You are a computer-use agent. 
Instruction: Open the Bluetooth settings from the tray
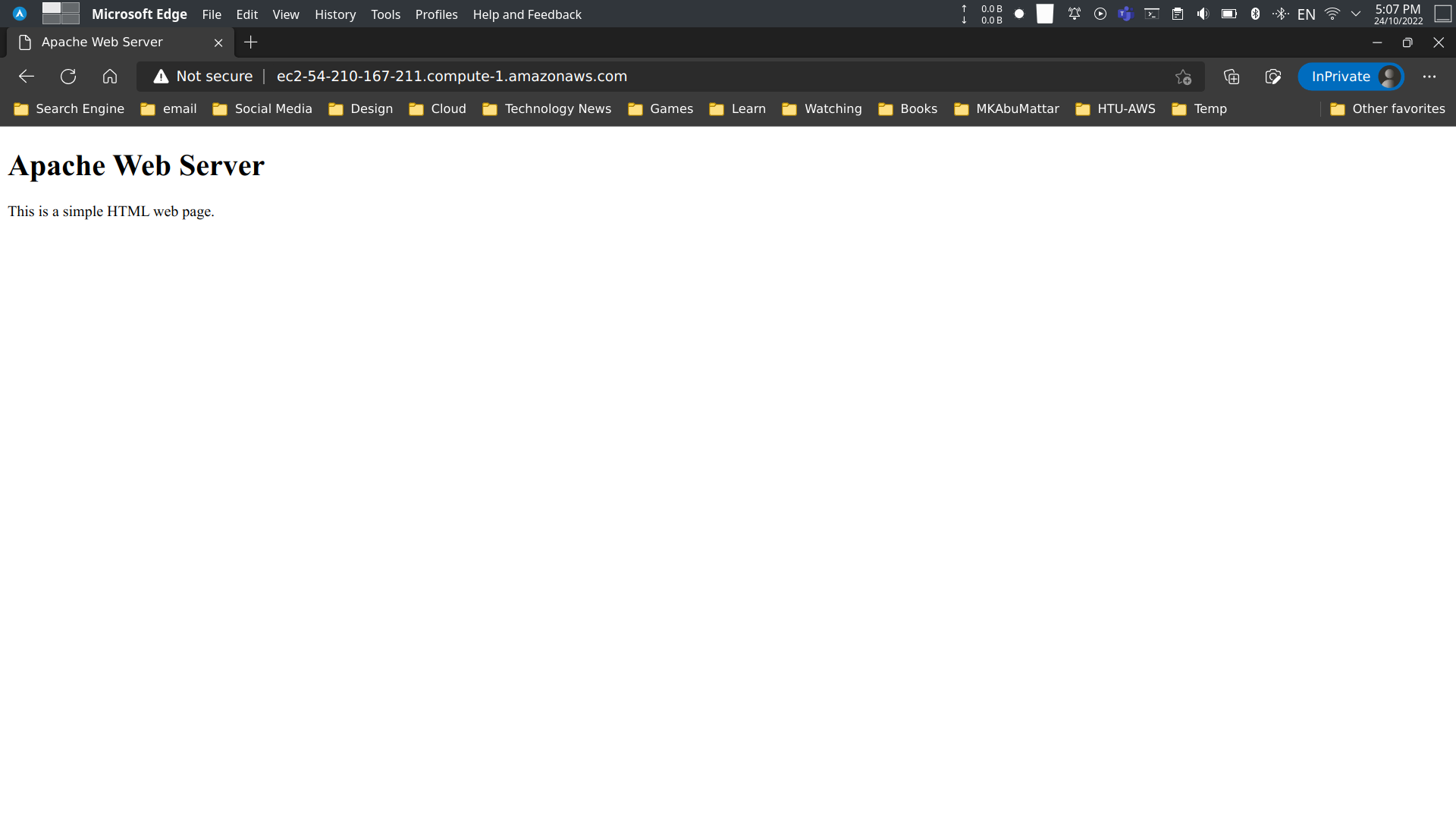(1255, 14)
